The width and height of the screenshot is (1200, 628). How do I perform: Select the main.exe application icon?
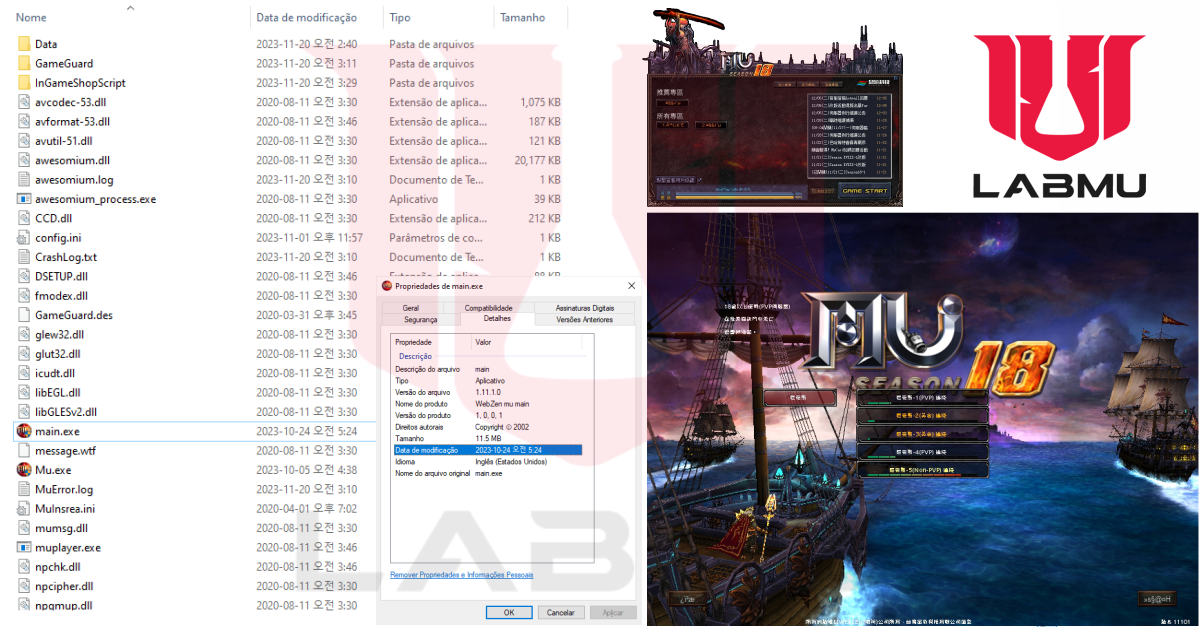[25, 431]
